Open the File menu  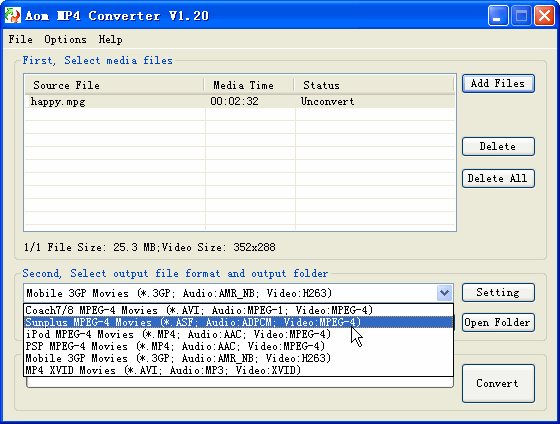point(20,39)
